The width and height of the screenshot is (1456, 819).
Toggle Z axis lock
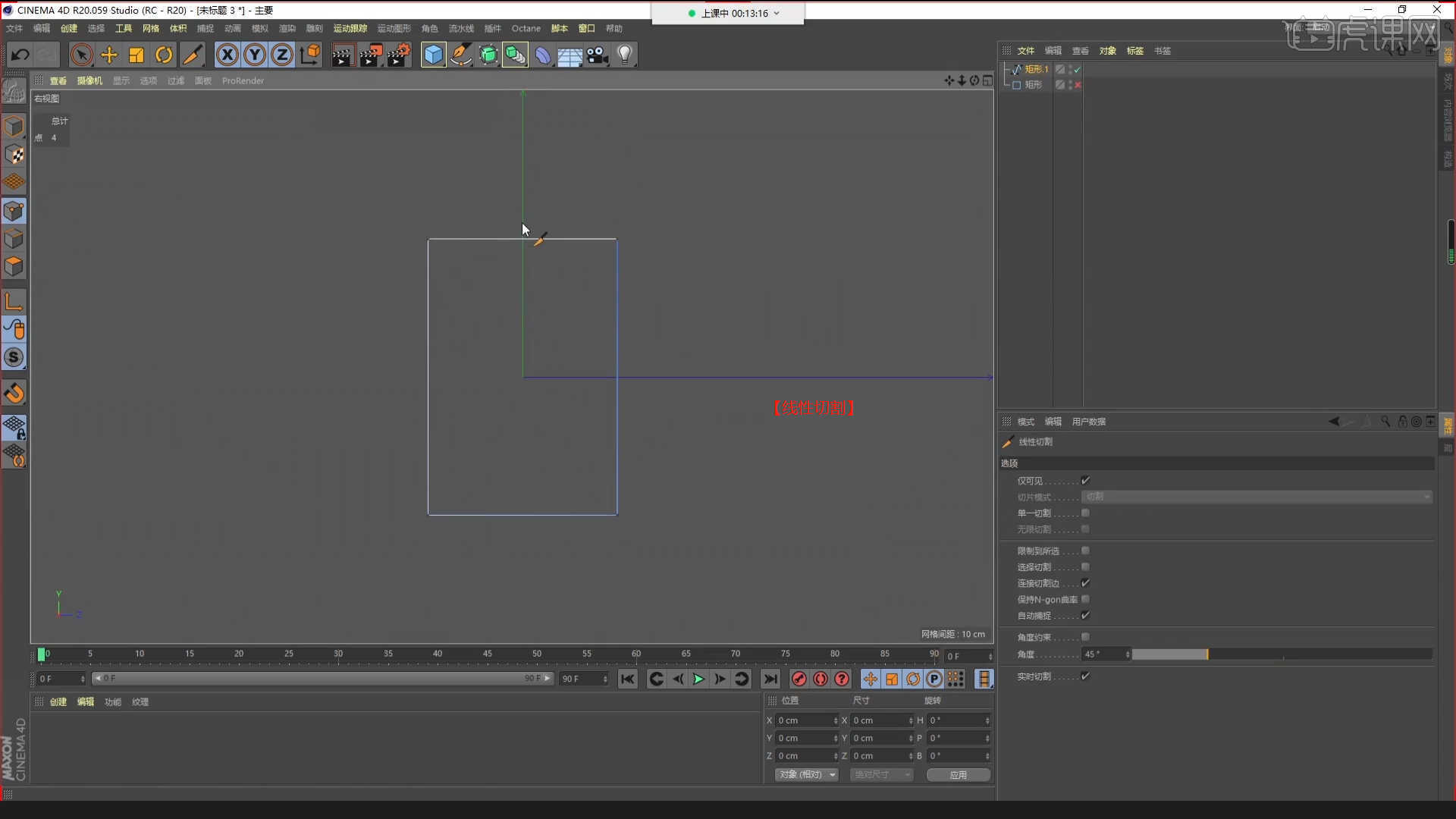click(282, 55)
